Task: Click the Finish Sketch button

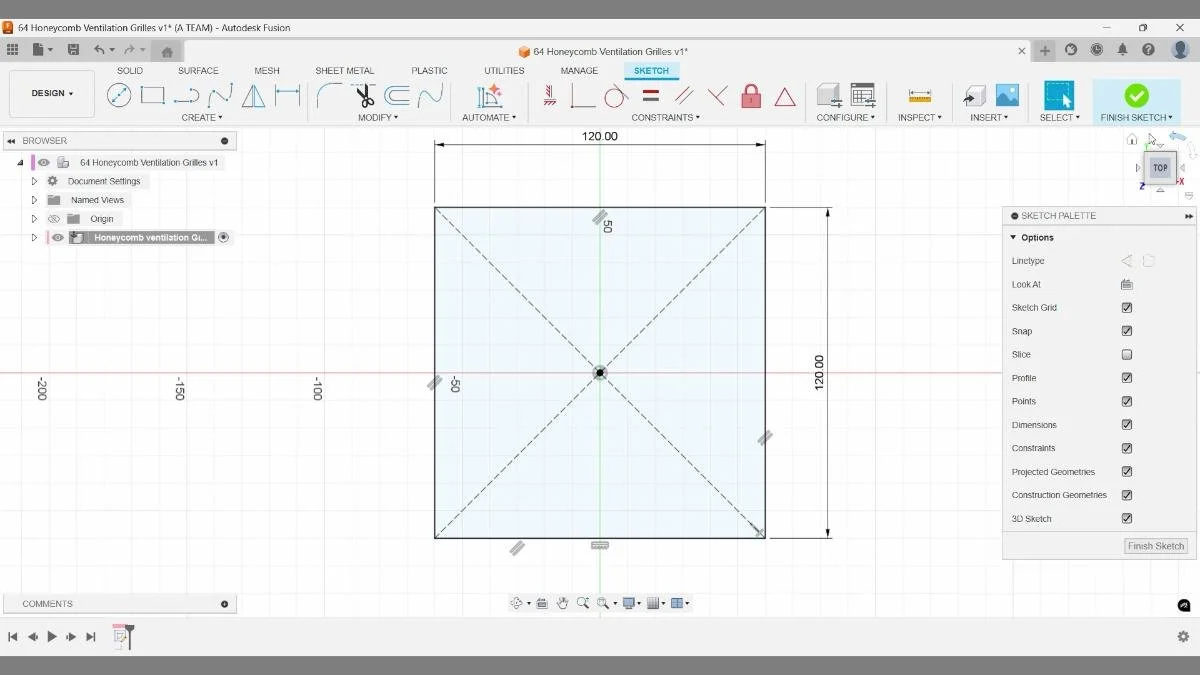Action: [x=1136, y=95]
